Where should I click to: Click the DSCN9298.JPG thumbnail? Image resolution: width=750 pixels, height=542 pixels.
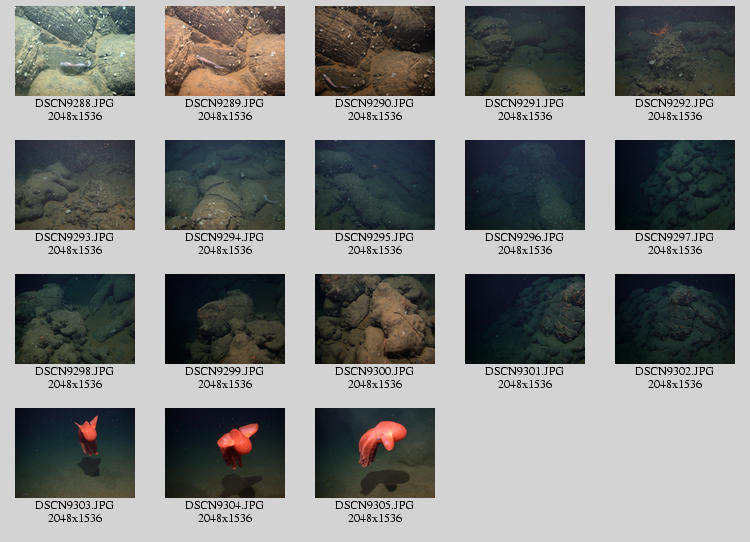pos(75,319)
